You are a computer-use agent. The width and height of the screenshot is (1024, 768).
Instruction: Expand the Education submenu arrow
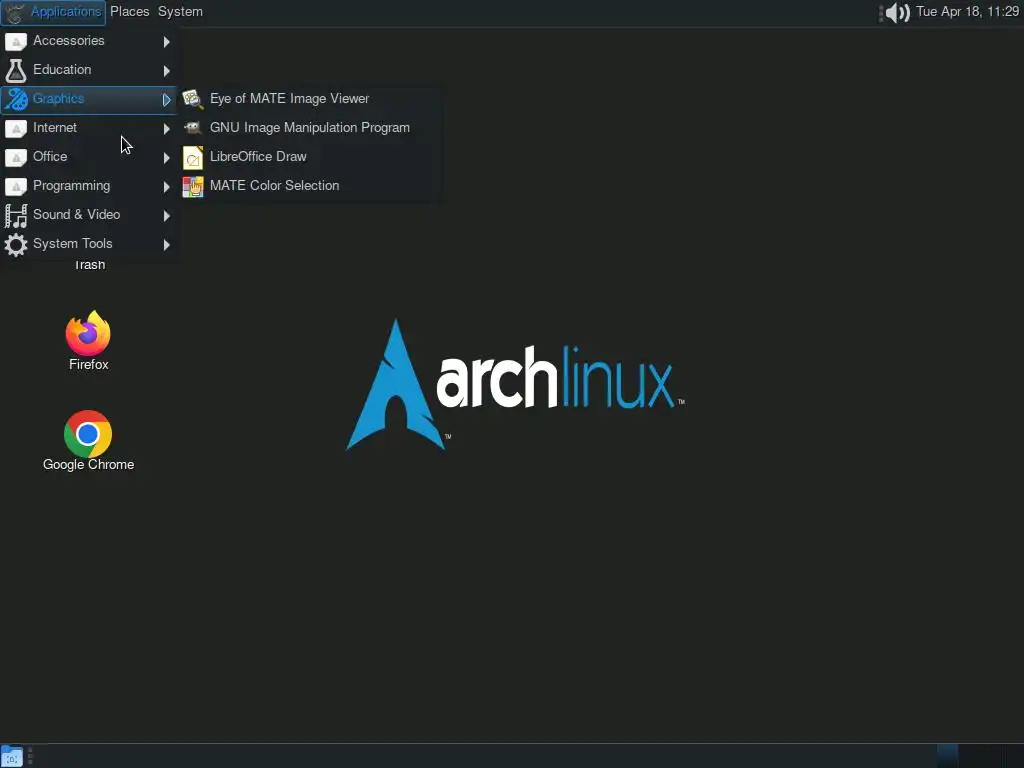(x=167, y=71)
